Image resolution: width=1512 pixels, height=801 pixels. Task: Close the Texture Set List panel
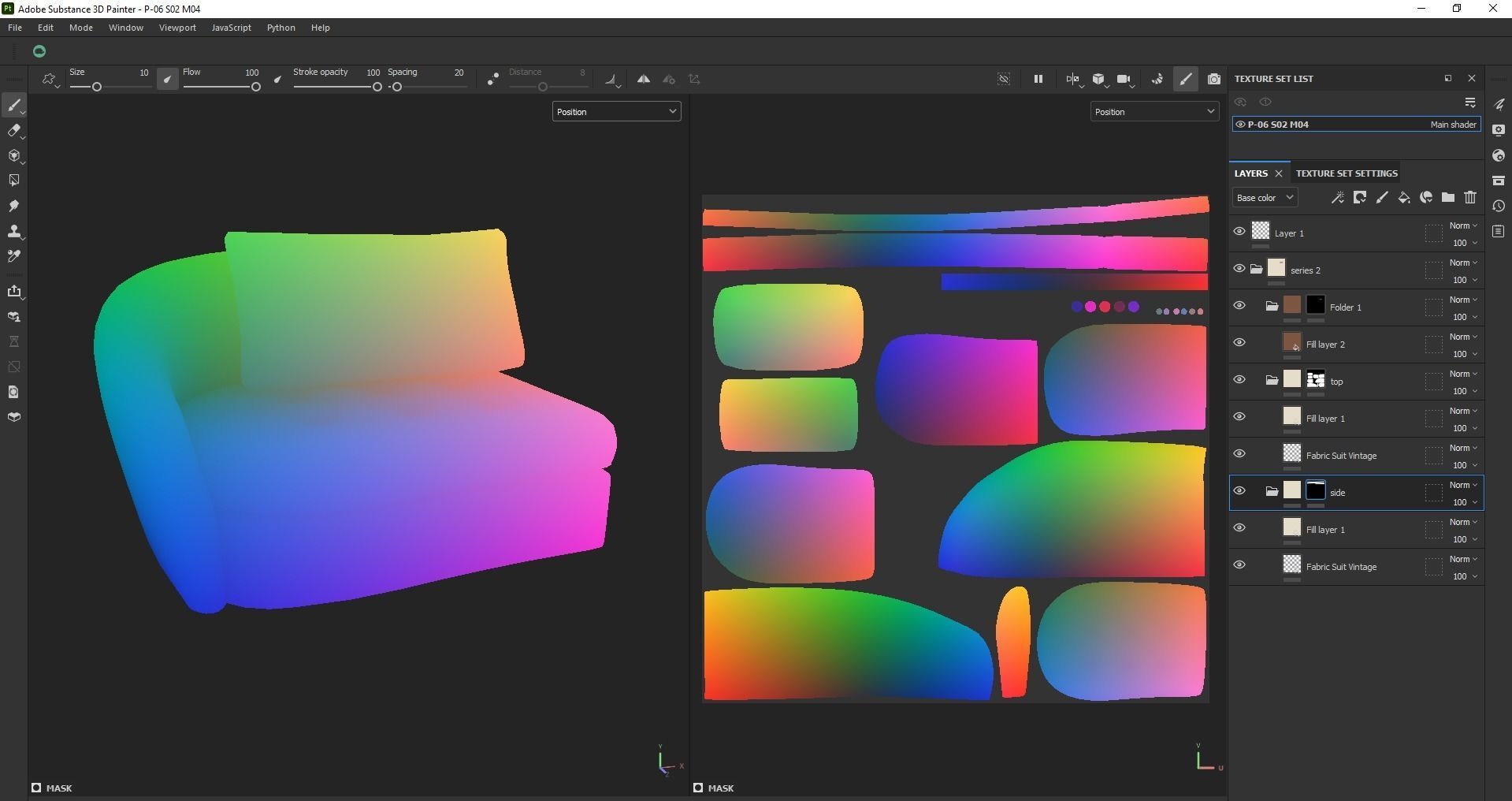[1472, 78]
